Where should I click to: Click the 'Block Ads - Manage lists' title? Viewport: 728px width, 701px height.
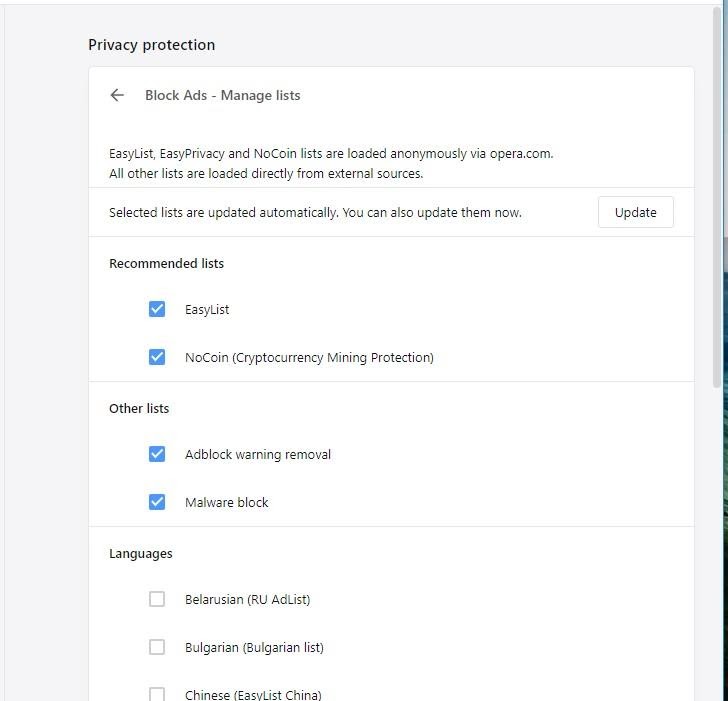[x=222, y=95]
